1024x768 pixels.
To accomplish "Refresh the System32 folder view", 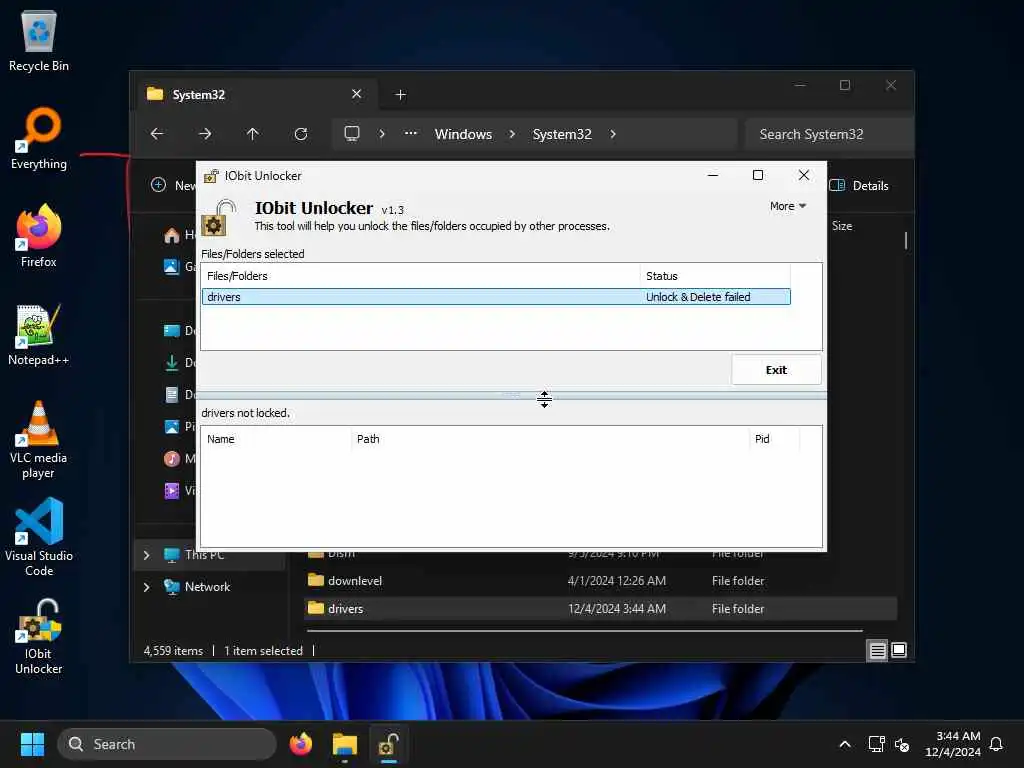I will [300, 134].
